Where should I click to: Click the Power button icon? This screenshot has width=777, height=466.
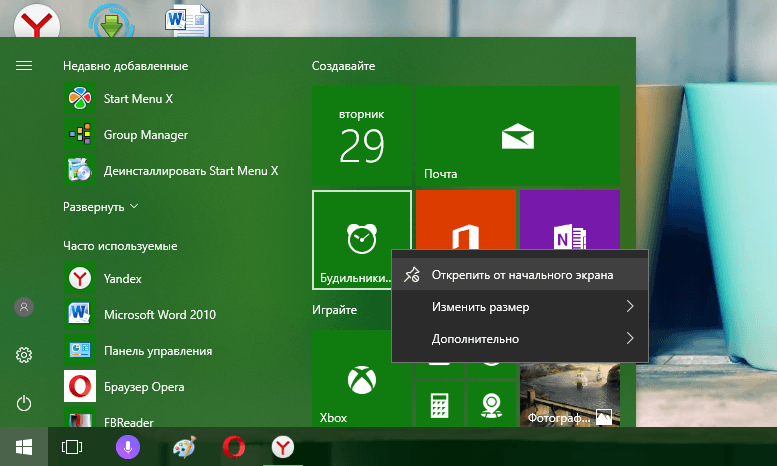coord(24,403)
